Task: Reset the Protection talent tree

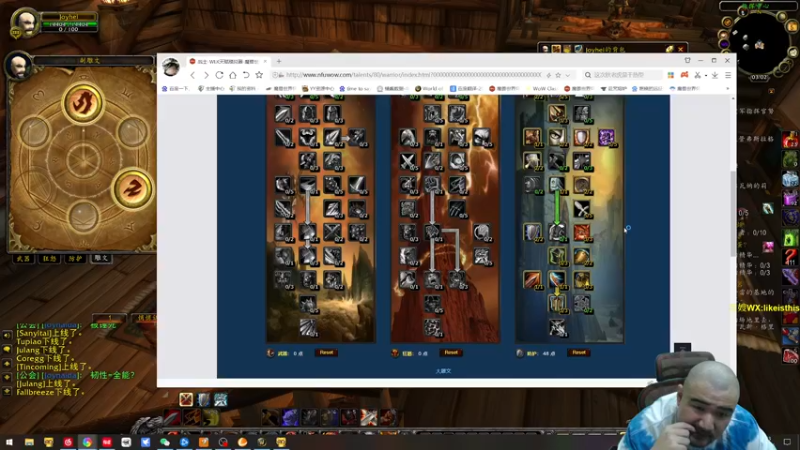Action: tap(579, 353)
